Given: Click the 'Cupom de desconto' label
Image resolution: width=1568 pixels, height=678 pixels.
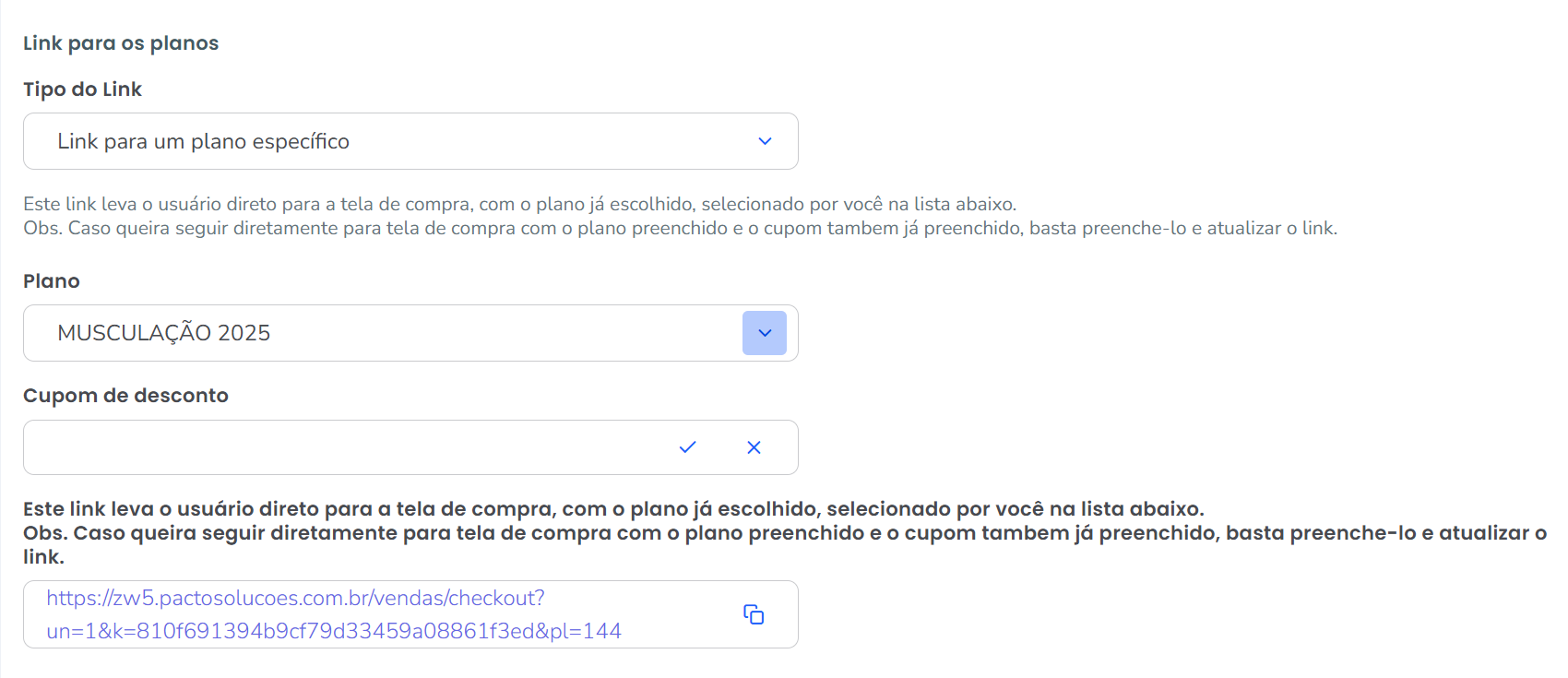Looking at the screenshot, I should 125,396.
